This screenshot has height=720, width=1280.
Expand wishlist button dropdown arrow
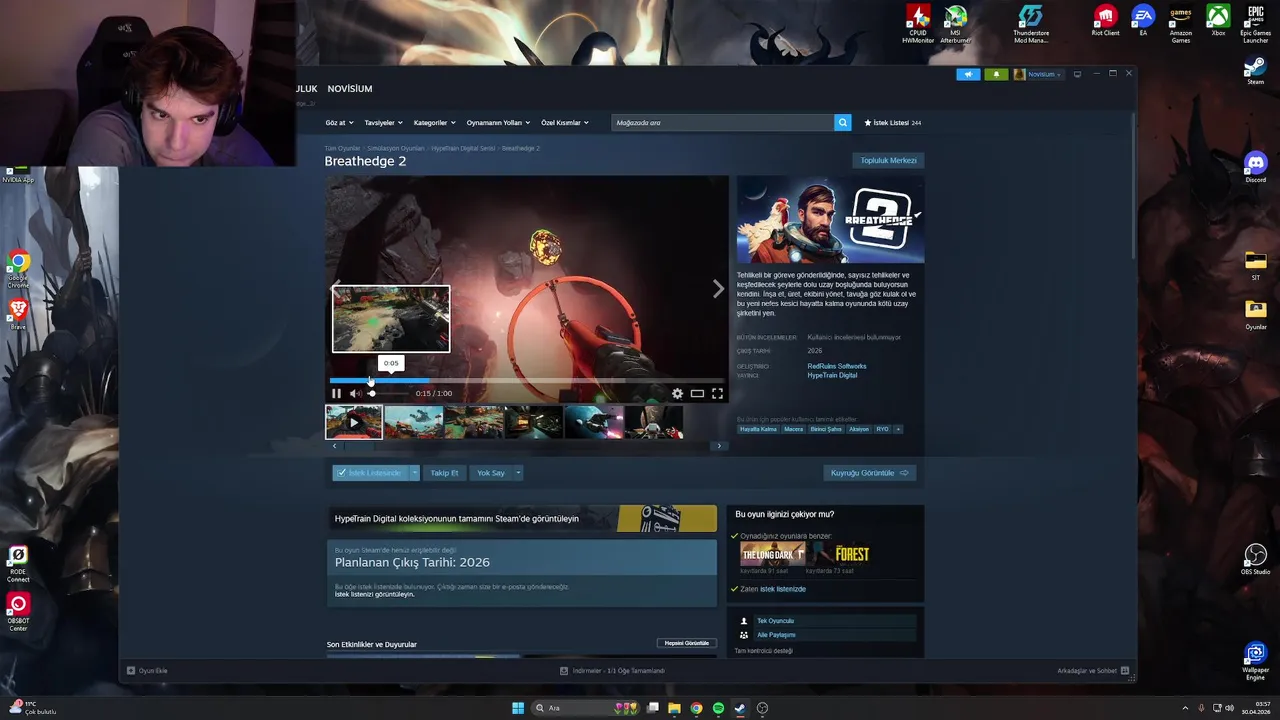pyautogui.click(x=415, y=473)
